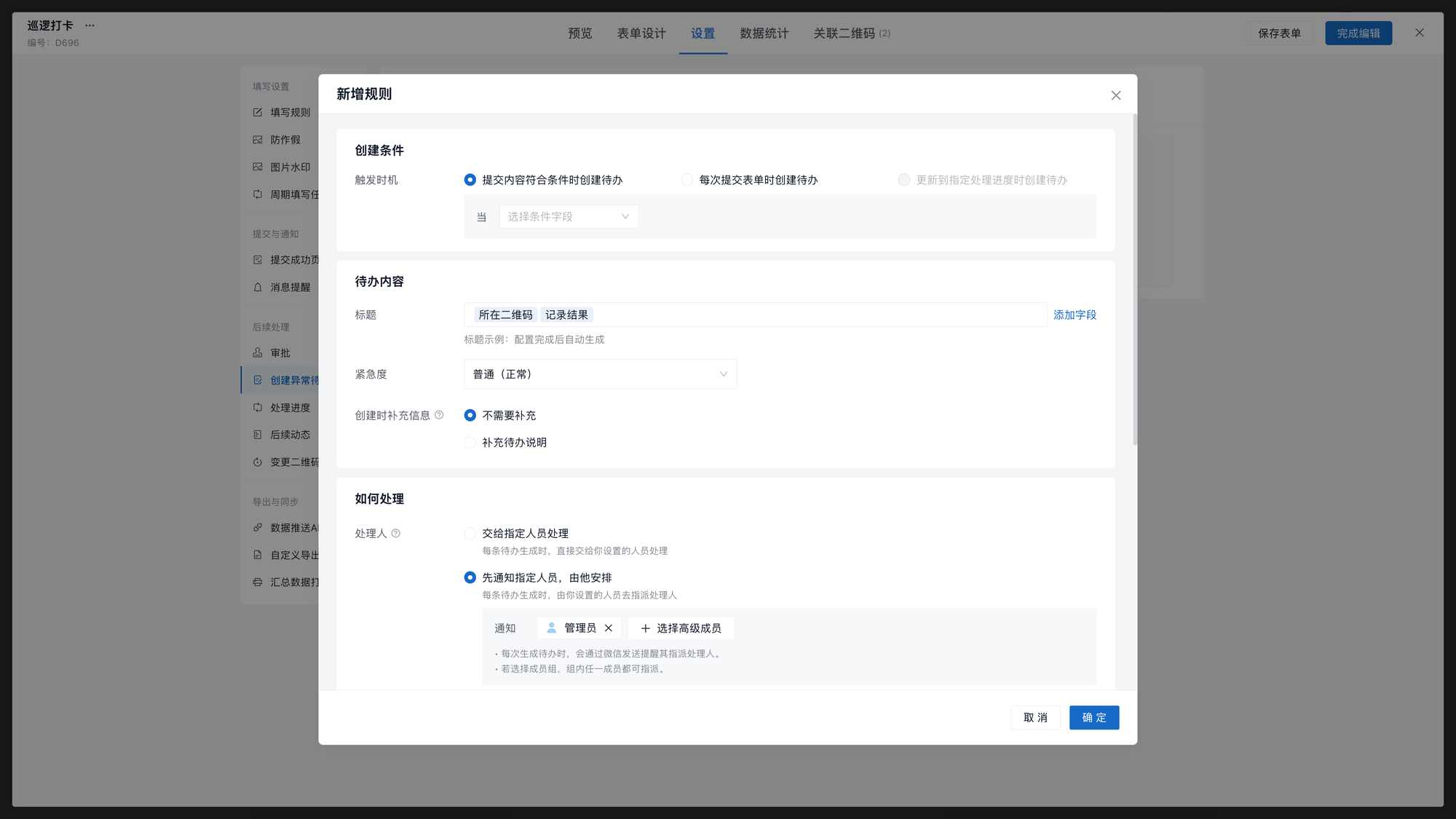Click the 防作假 sidebar icon
This screenshot has width=1456, height=819.
coord(258,140)
